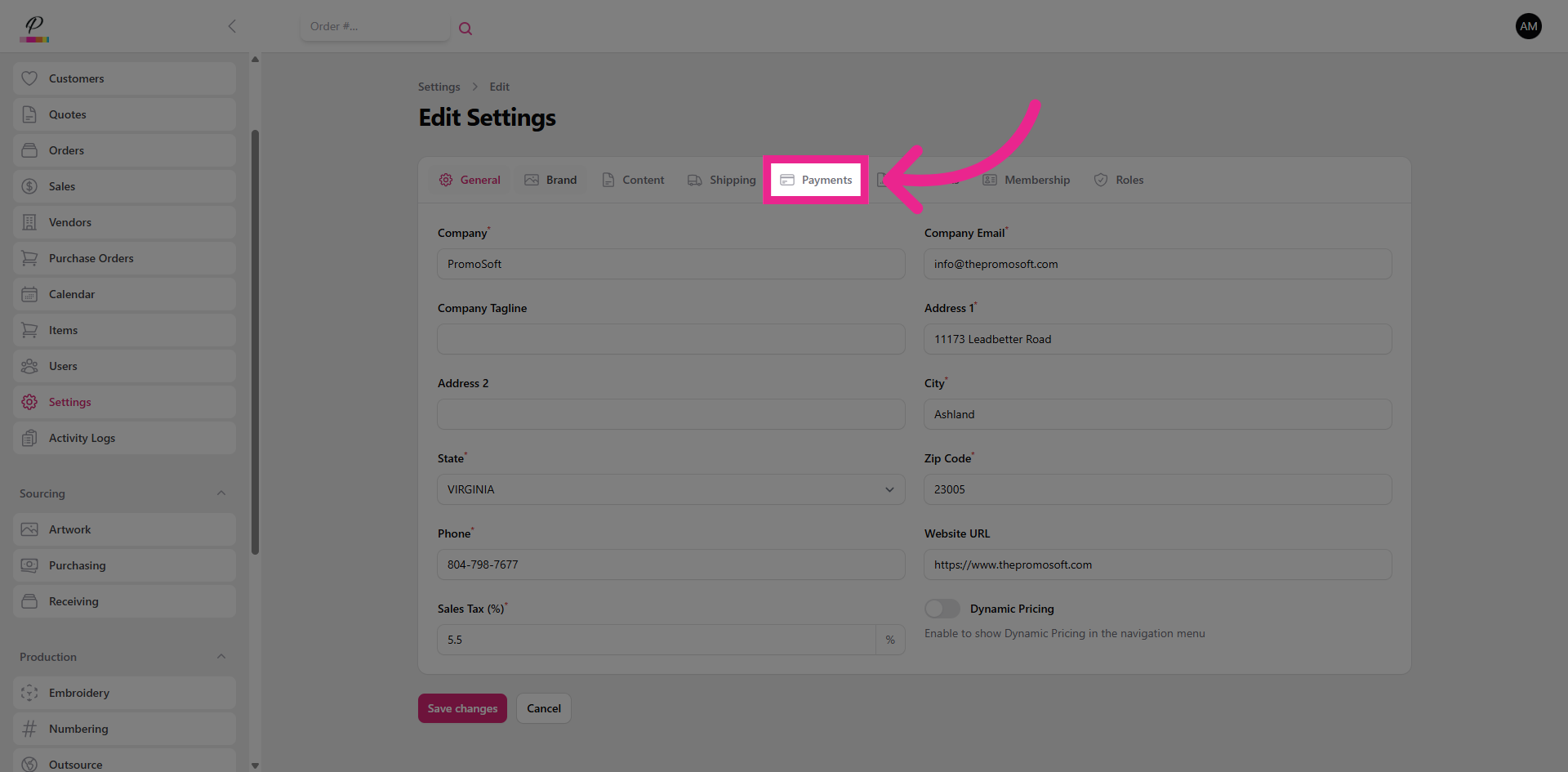The image size is (1568, 772).
Task: Select the Embroidery icon in Production
Action: click(29, 693)
